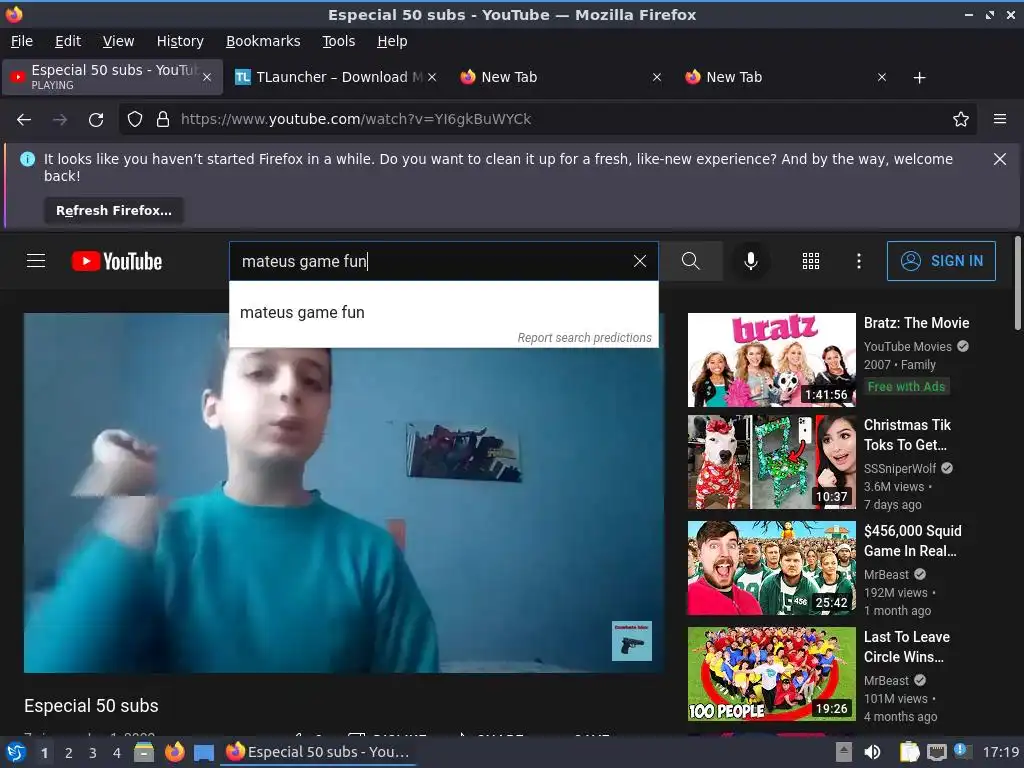Open the taskbar volume speaker icon
1024x768 pixels.
[x=872, y=752]
